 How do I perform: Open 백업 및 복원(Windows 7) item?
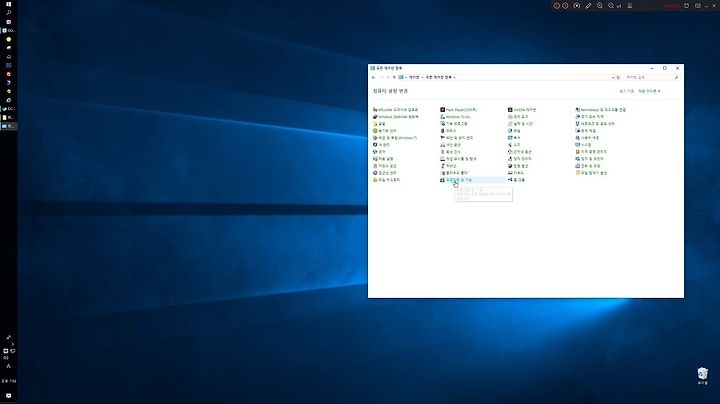pyautogui.click(x=395, y=138)
